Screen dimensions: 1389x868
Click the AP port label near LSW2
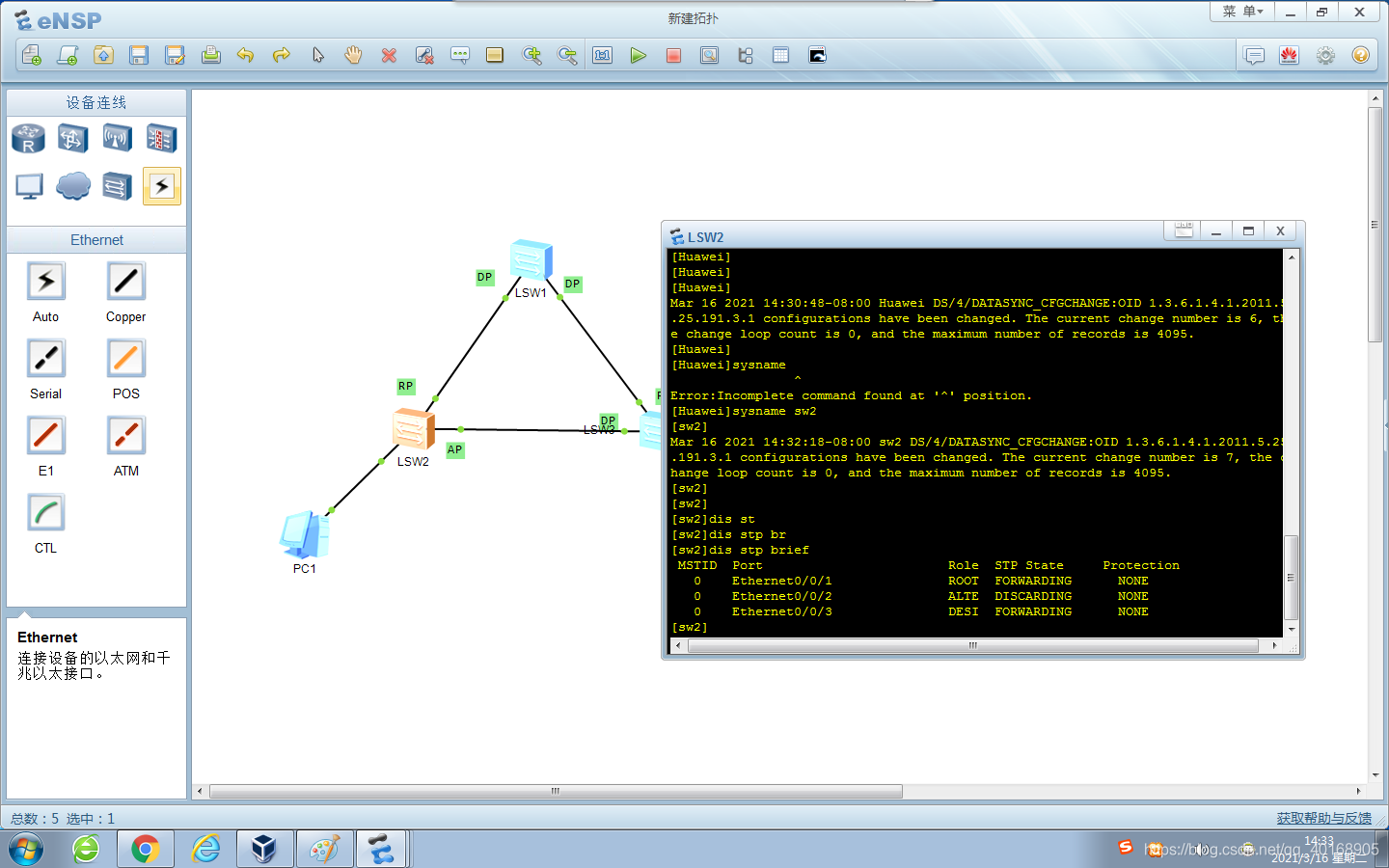[454, 449]
